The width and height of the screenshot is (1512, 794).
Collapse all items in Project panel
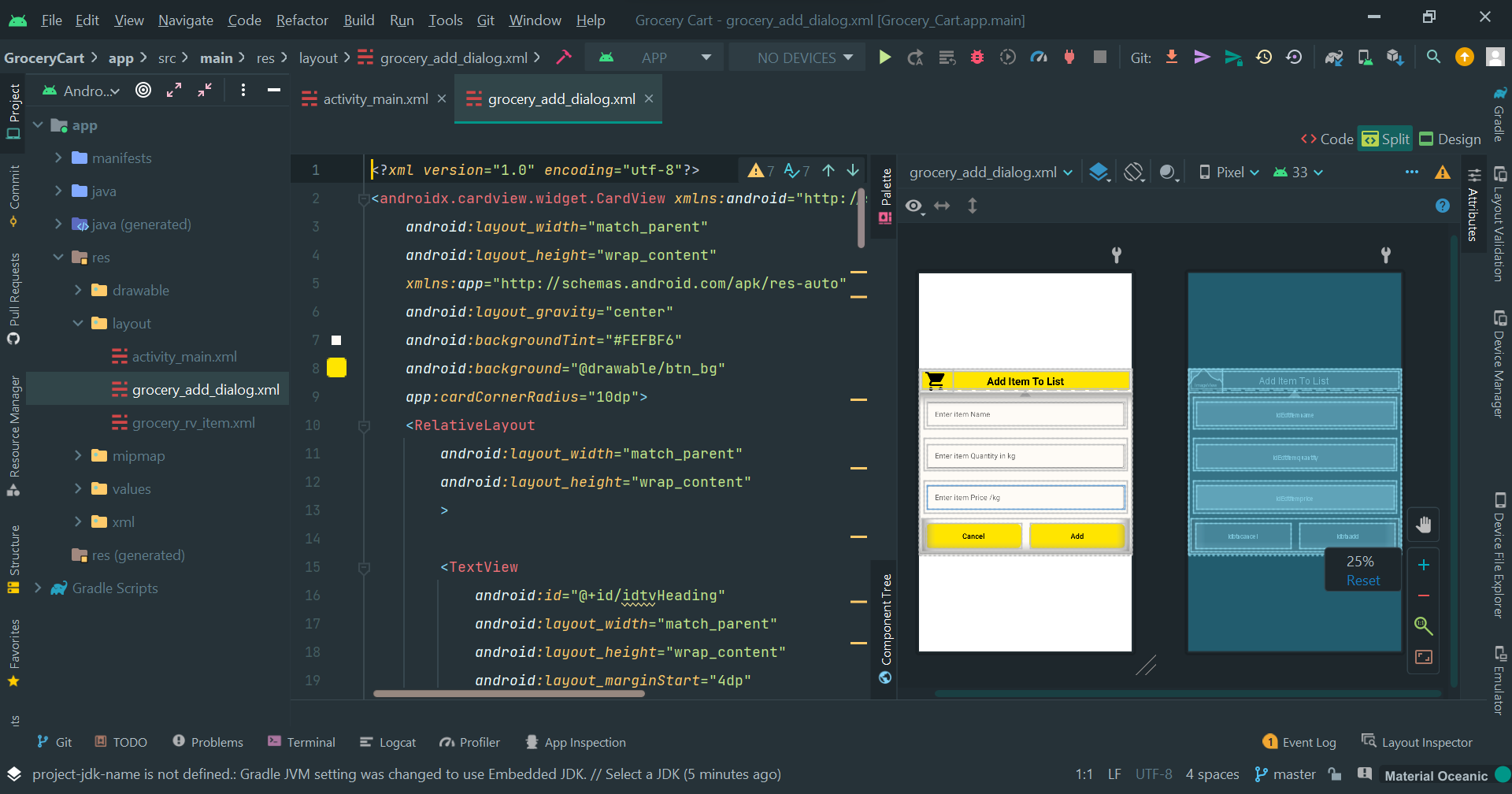click(x=205, y=90)
